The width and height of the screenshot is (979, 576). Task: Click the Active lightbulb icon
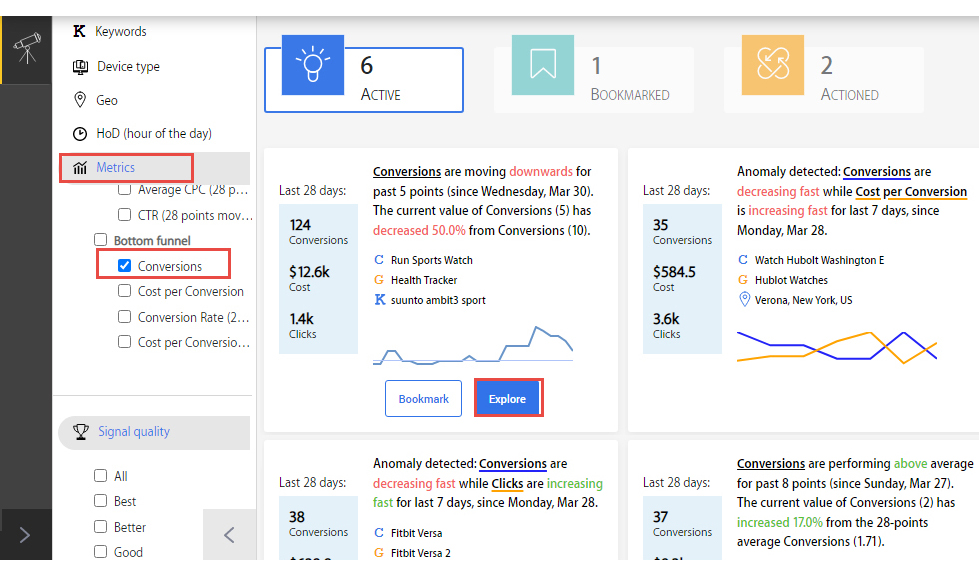click(x=313, y=65)
